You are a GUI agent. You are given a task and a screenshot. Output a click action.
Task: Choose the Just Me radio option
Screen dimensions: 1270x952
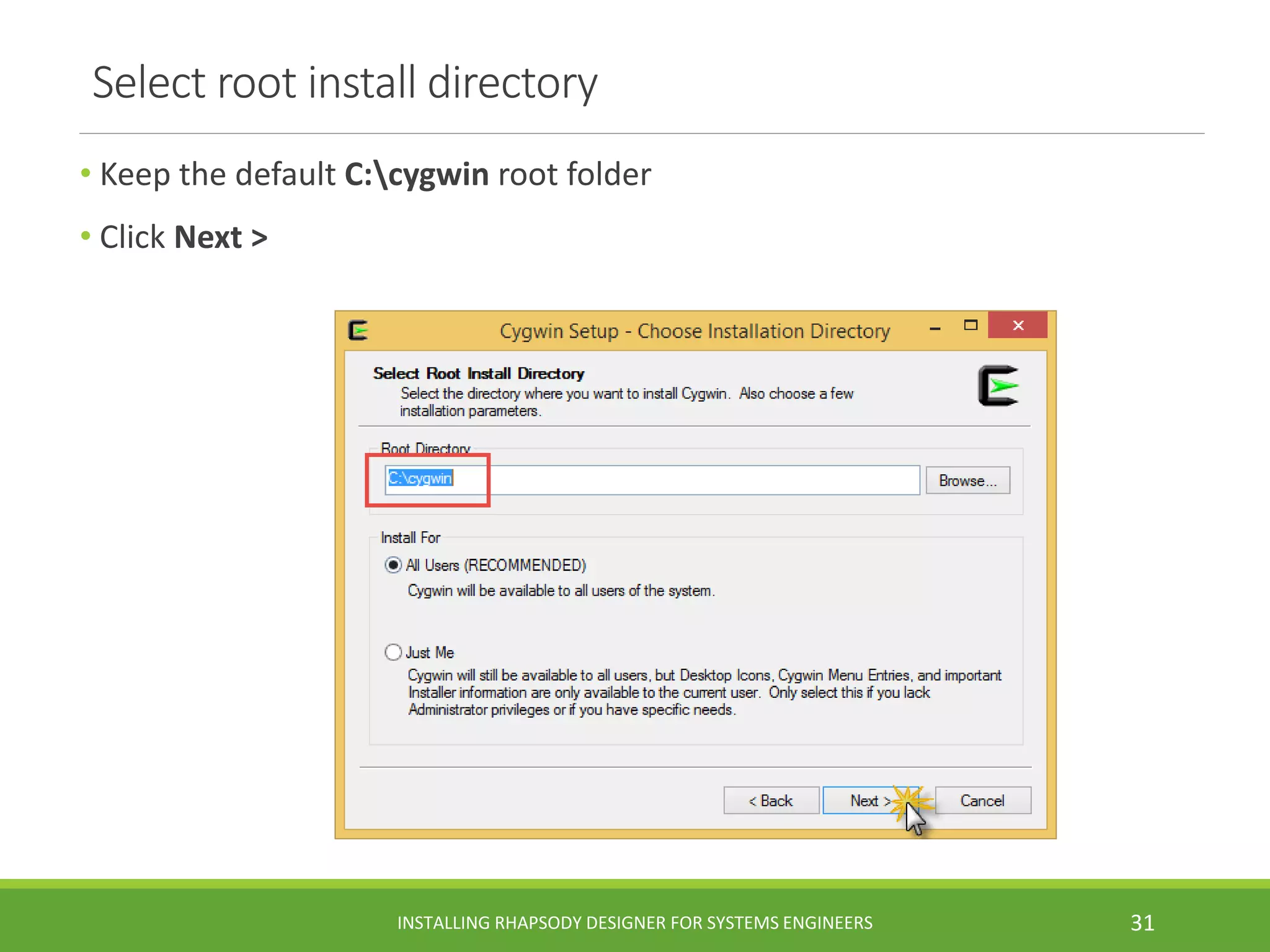(393, 652)
